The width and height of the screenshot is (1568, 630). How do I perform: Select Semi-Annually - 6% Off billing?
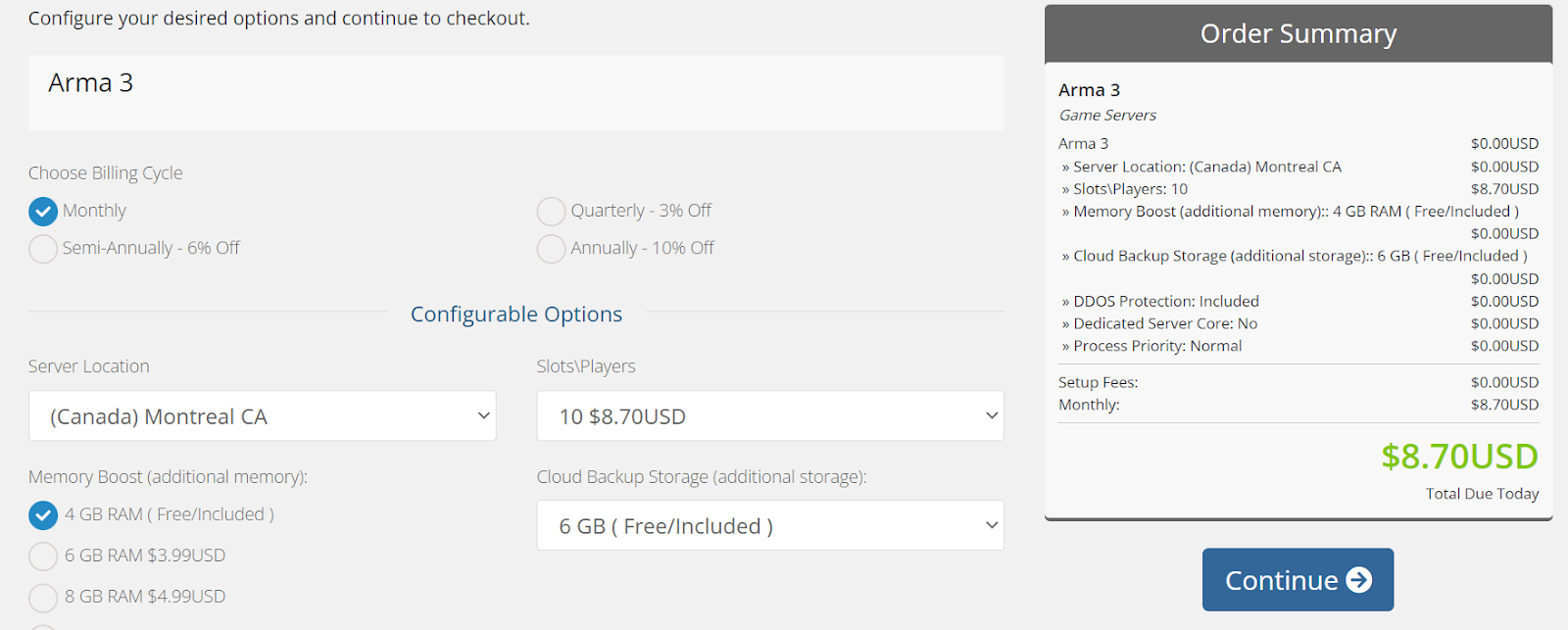pos(43,249)
